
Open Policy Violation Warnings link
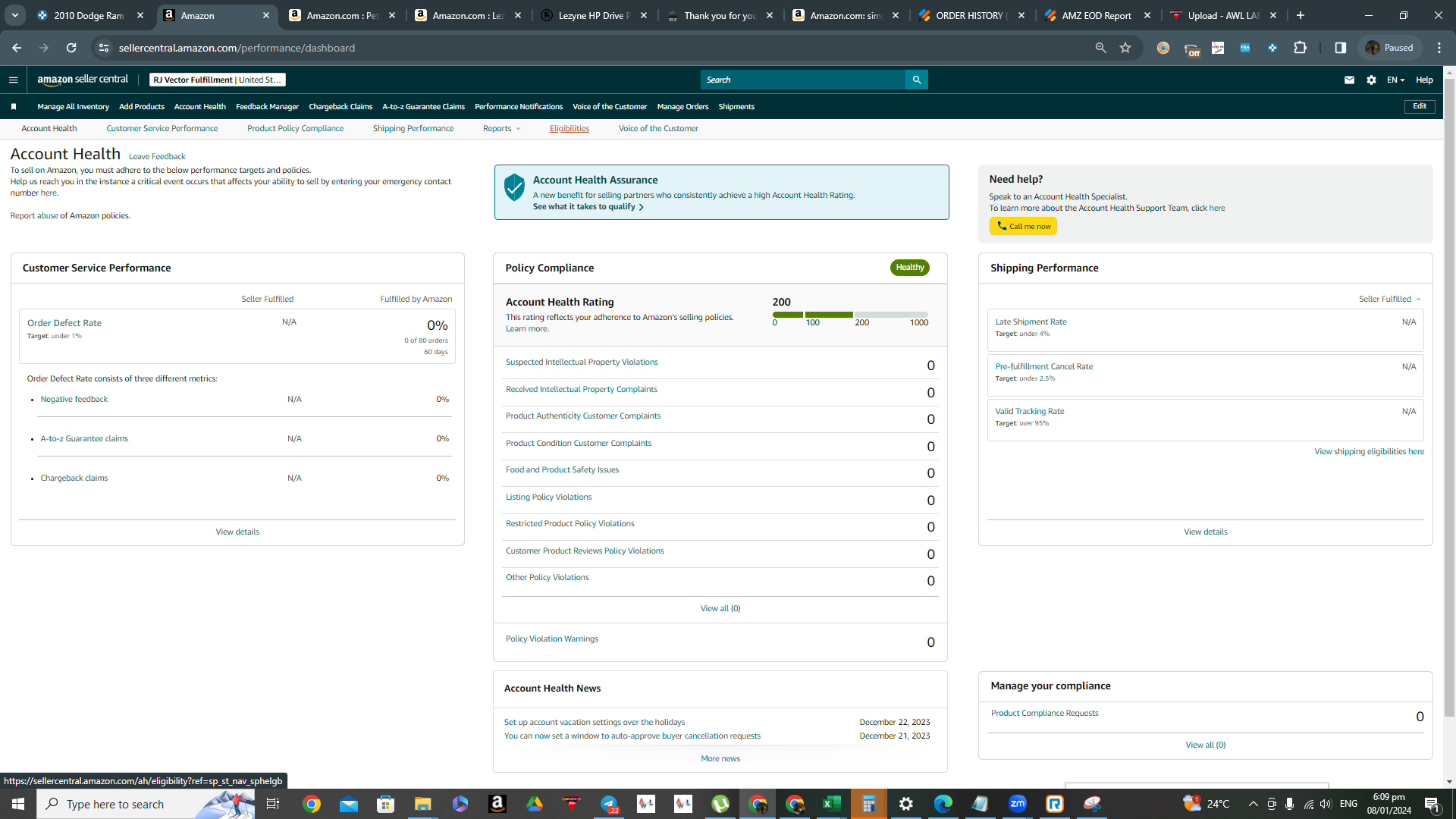click(x=552, y=639)
